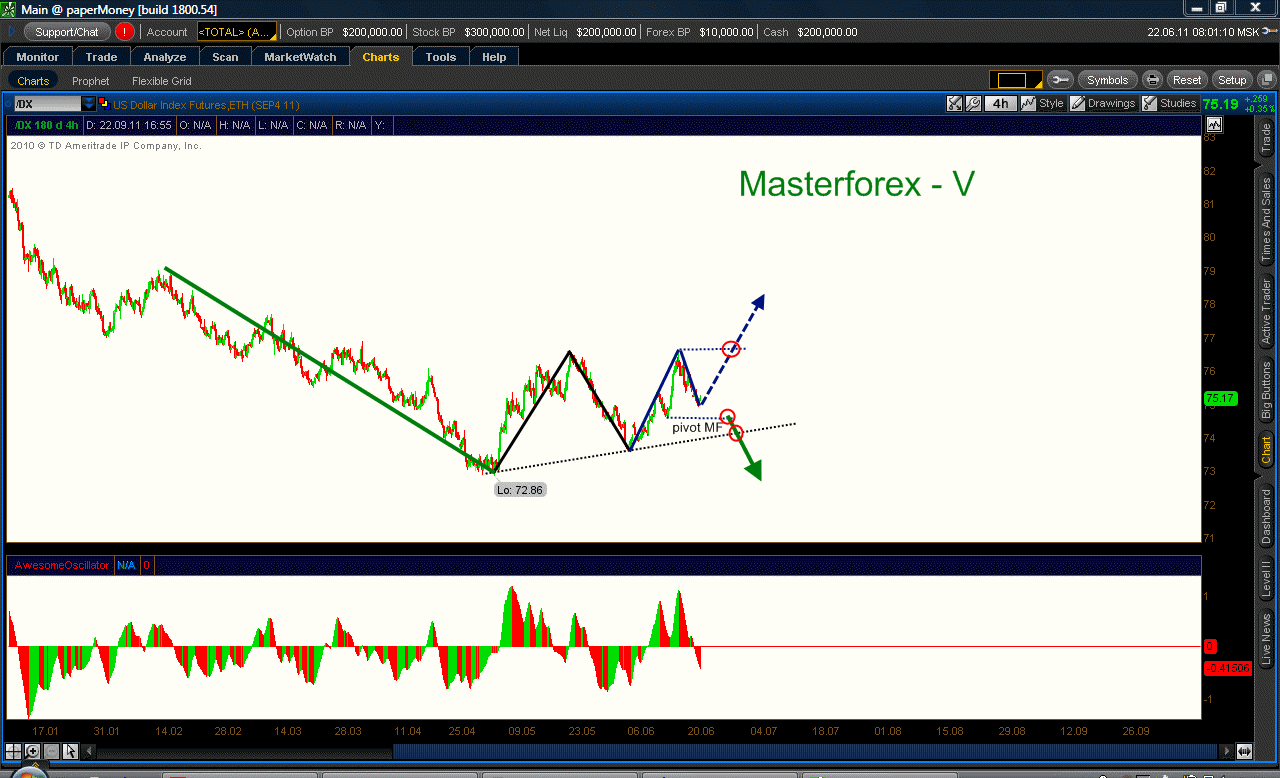Switch to the Trade tab

click(101, 57)
